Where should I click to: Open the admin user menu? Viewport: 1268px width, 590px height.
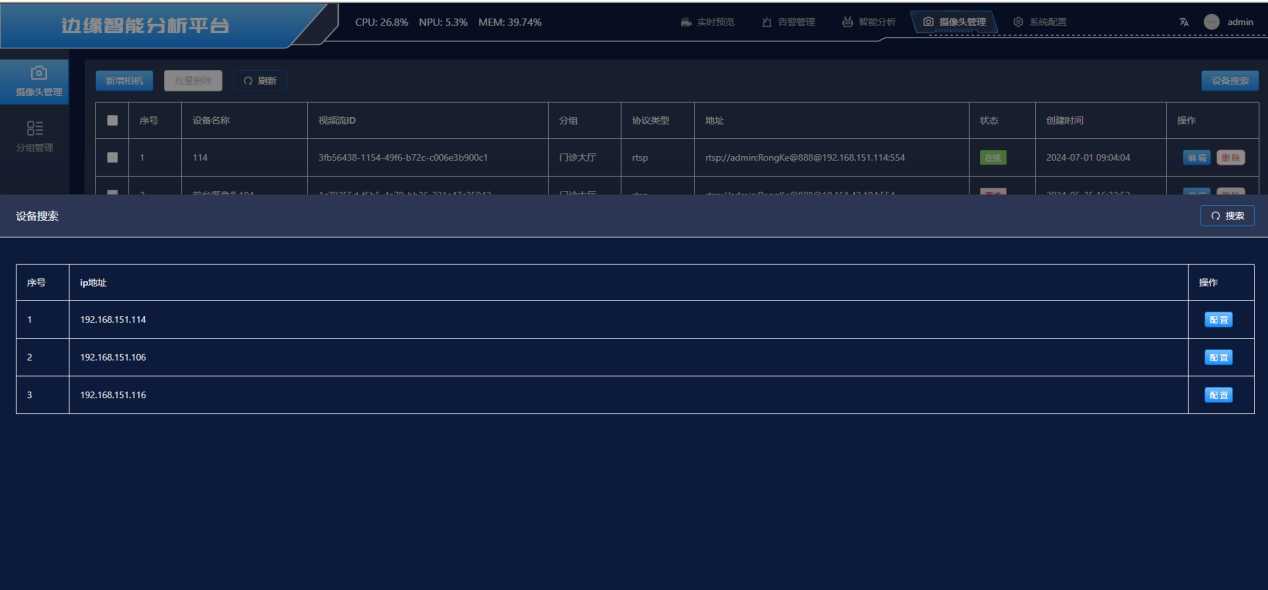[1240, 22]
